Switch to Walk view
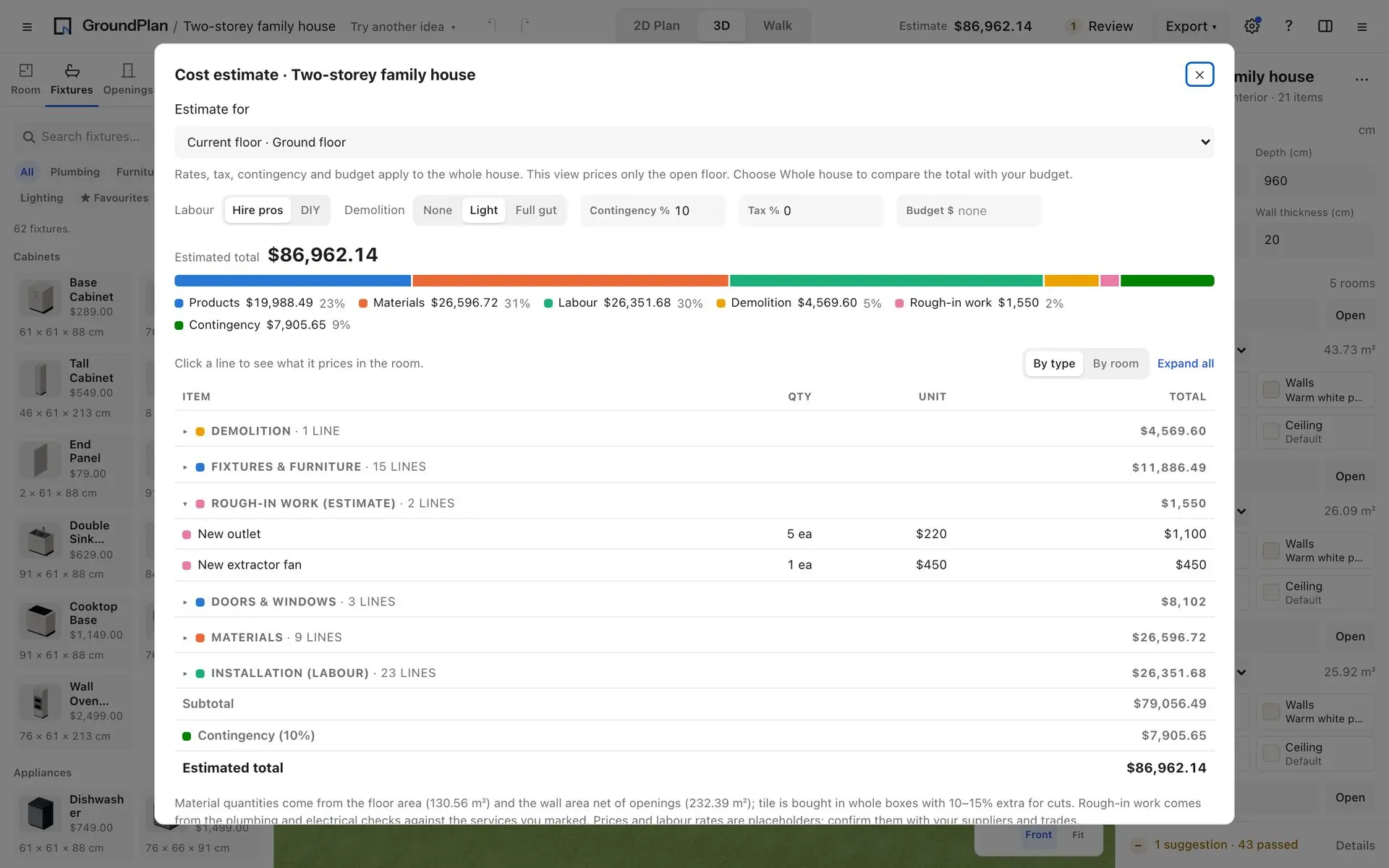 tap(778, 26)
